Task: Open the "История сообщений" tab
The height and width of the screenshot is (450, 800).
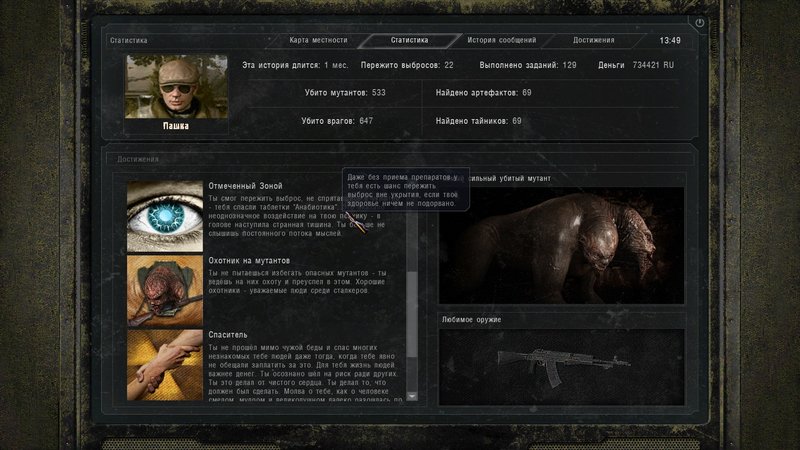Action: tap(501, 40)
